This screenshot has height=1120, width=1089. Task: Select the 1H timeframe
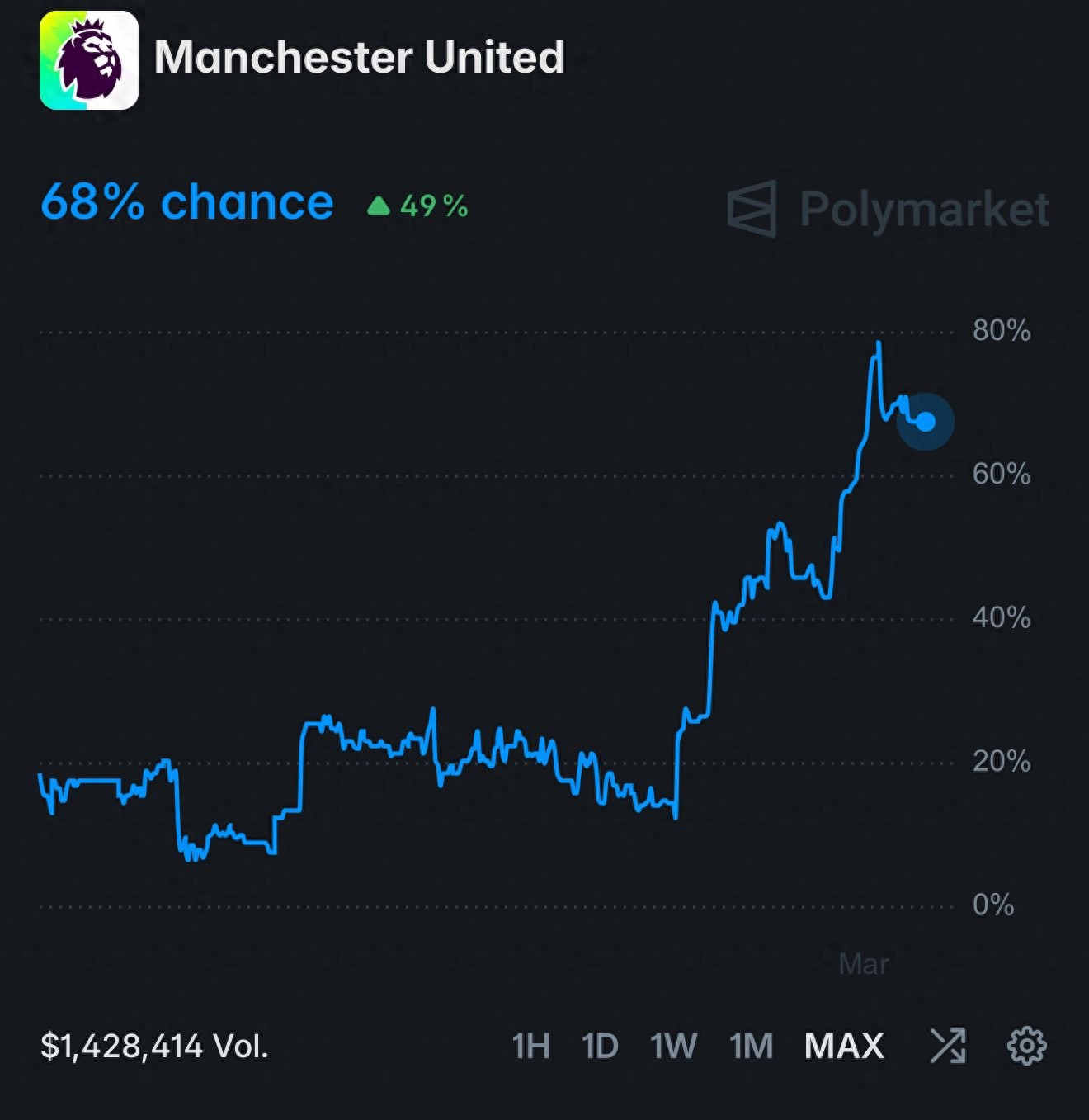529,1047
